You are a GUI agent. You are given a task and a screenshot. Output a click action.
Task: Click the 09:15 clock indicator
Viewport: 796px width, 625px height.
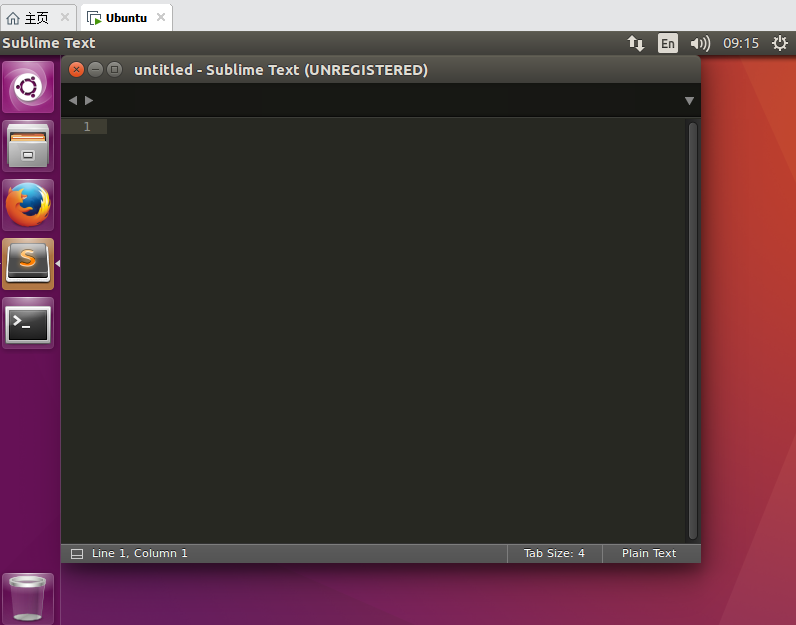(x=741, y=43)
